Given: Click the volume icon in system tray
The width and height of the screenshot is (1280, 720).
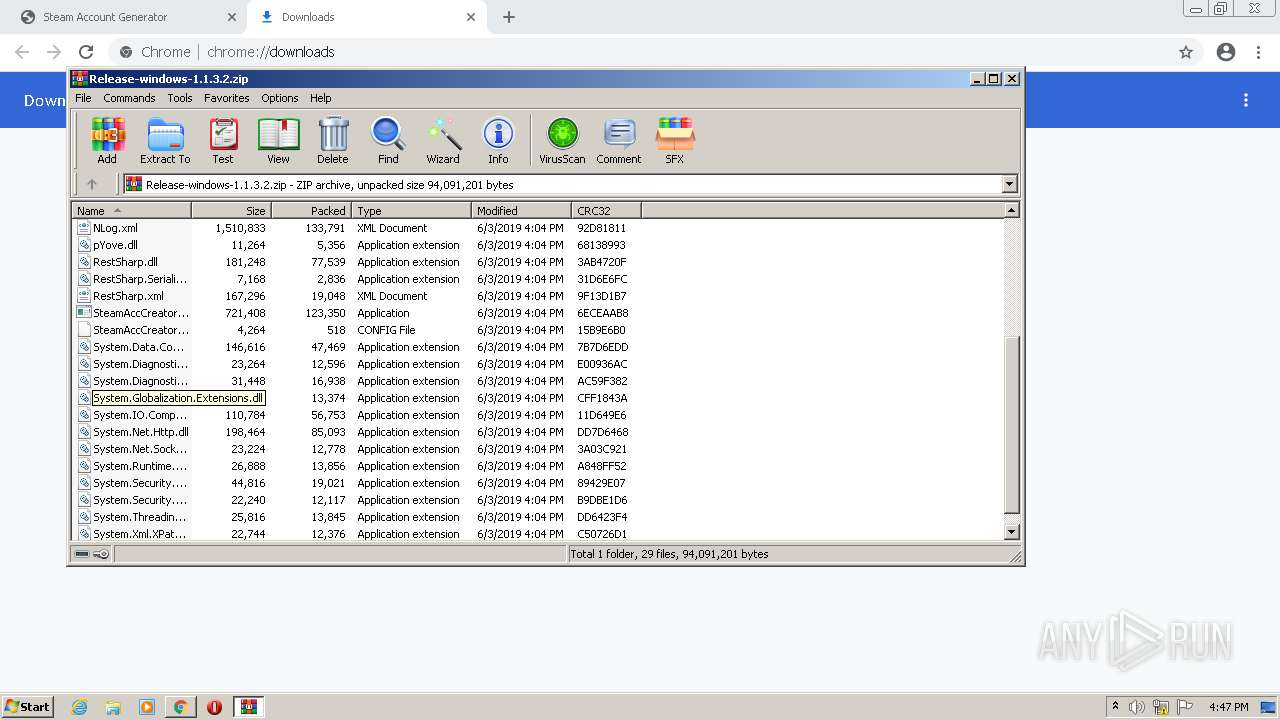Looking at the screenshot, I should 1137,707.
